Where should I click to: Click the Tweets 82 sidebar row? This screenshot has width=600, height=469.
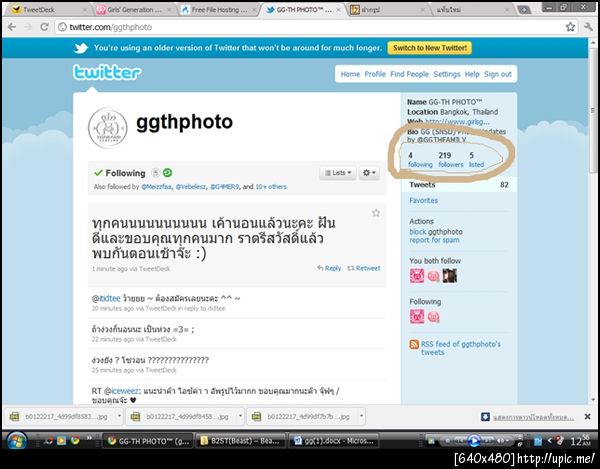coord(458,185)
